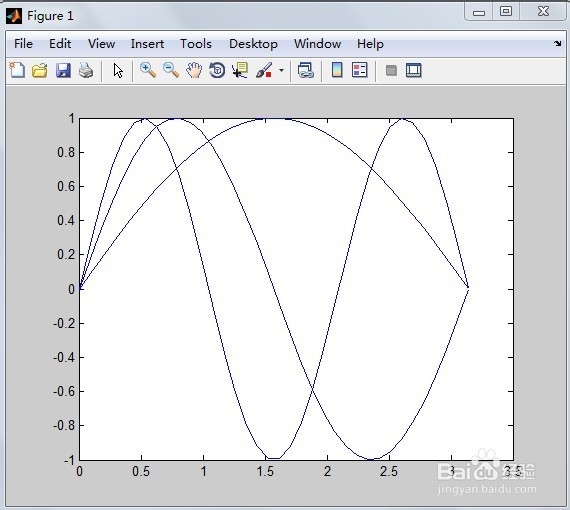The width and height of the screenshot is (570, 510).
Task: Insert a legend using the toolbar icon
Action: tap(360, 70)
